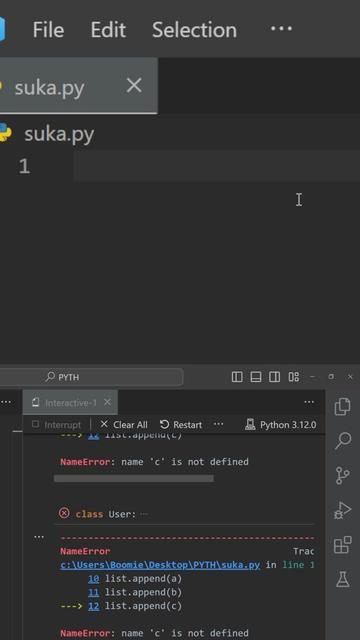The image size is (360, 640).
Task: Click suka.py in the breadcrumb
Action: [59, 134]
